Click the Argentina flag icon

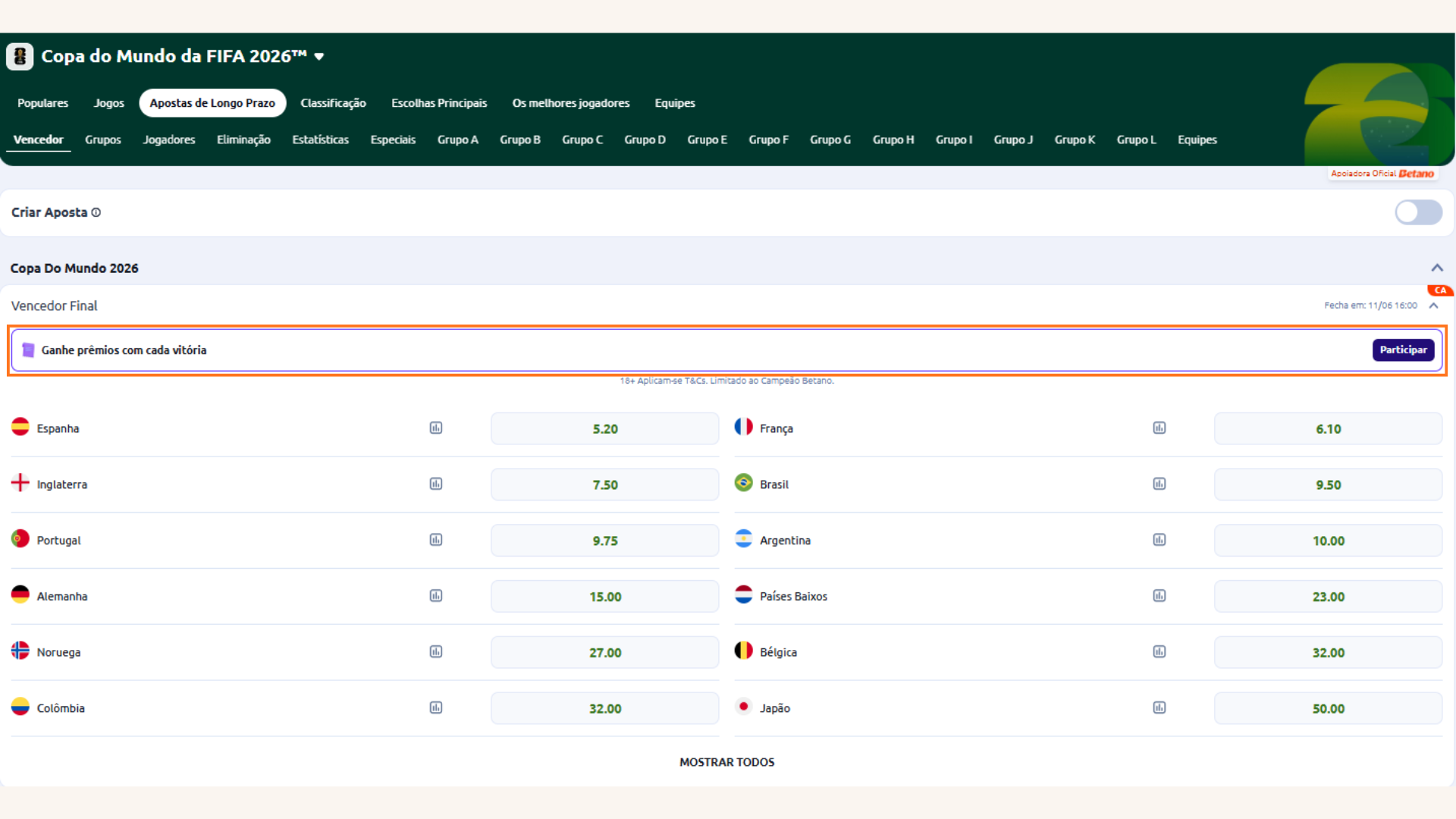click(x=744, y=539)
